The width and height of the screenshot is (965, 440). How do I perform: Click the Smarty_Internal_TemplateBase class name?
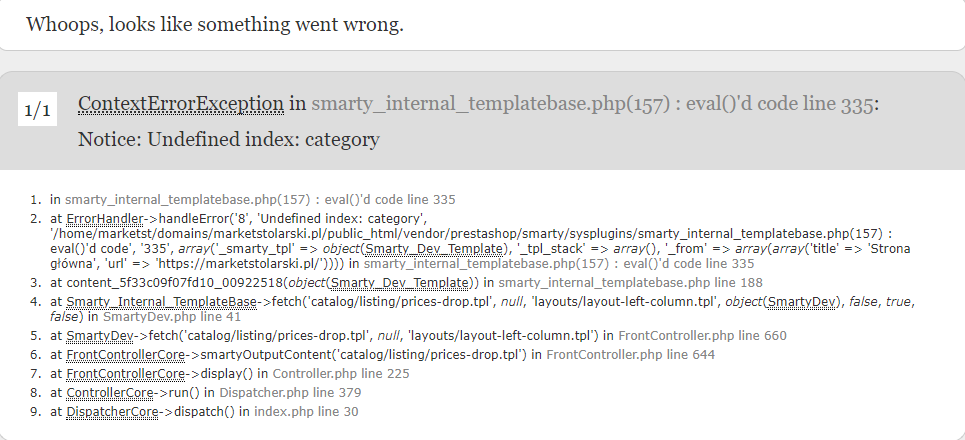[x=161, y=302]
